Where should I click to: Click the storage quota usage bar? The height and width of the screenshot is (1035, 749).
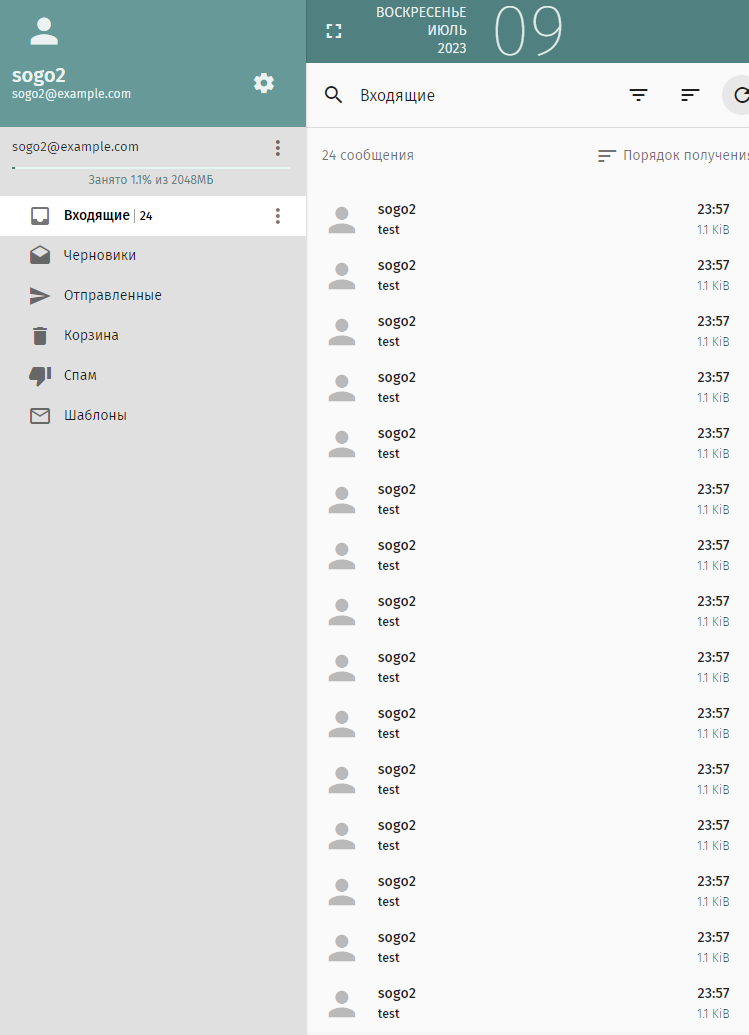pyautogui.click(x=150, y=168)
